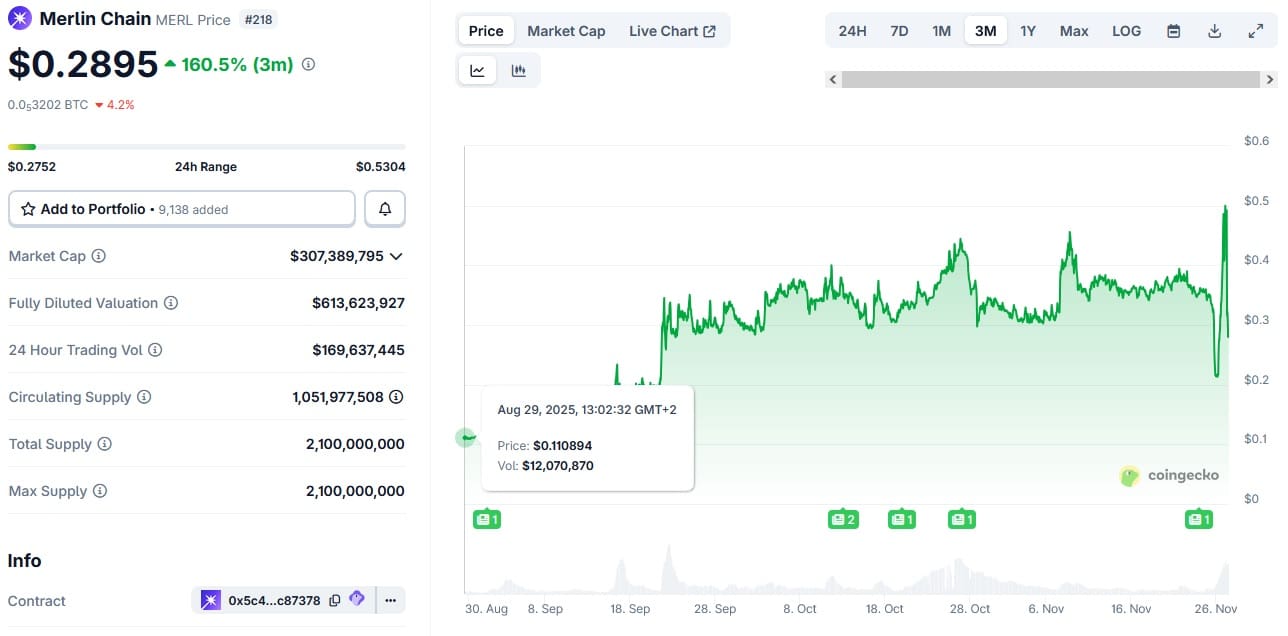
Task: Open the contract more options menu
Action: click(390, 600)
